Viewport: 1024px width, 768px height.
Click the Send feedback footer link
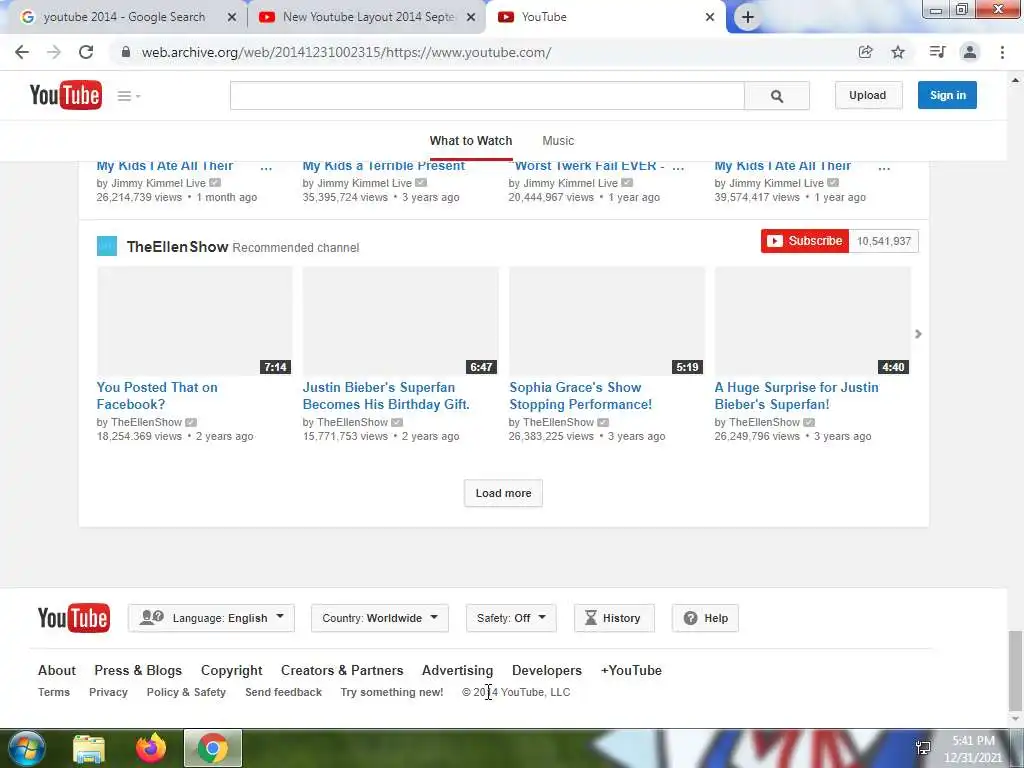tap(283, 692)
